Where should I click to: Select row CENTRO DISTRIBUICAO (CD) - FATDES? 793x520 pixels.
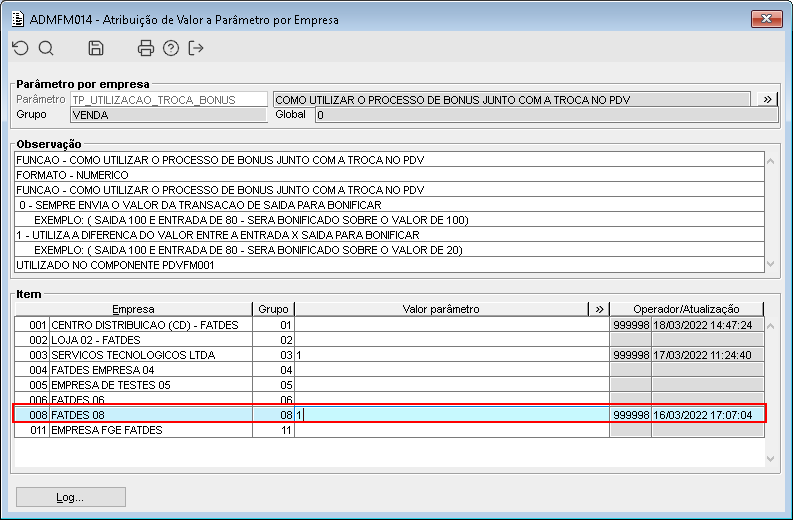tap(389, 325)
